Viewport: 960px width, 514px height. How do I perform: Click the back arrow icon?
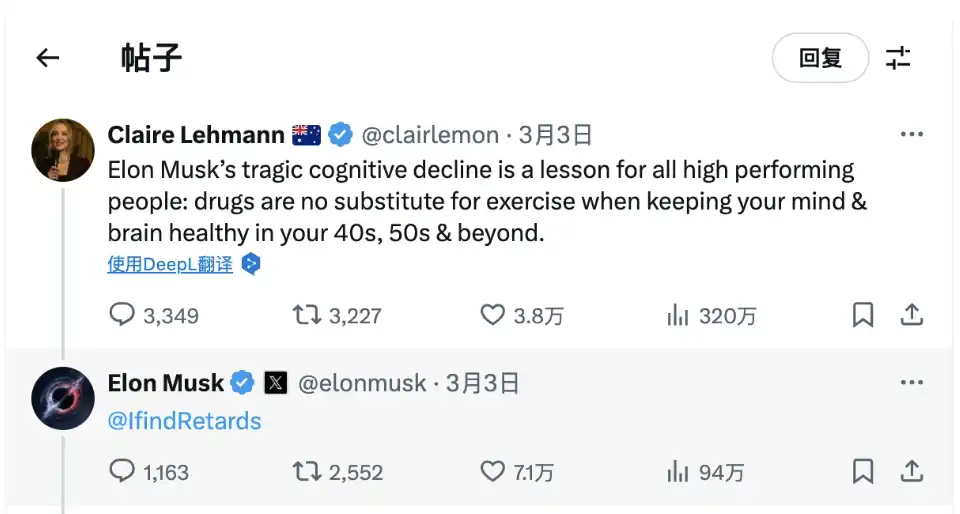(x=47, y=58)
